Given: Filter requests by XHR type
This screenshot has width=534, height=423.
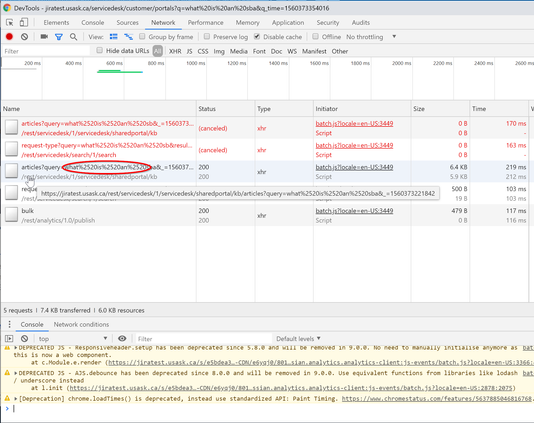Looking at the screenshot, I should click(175, 51).
